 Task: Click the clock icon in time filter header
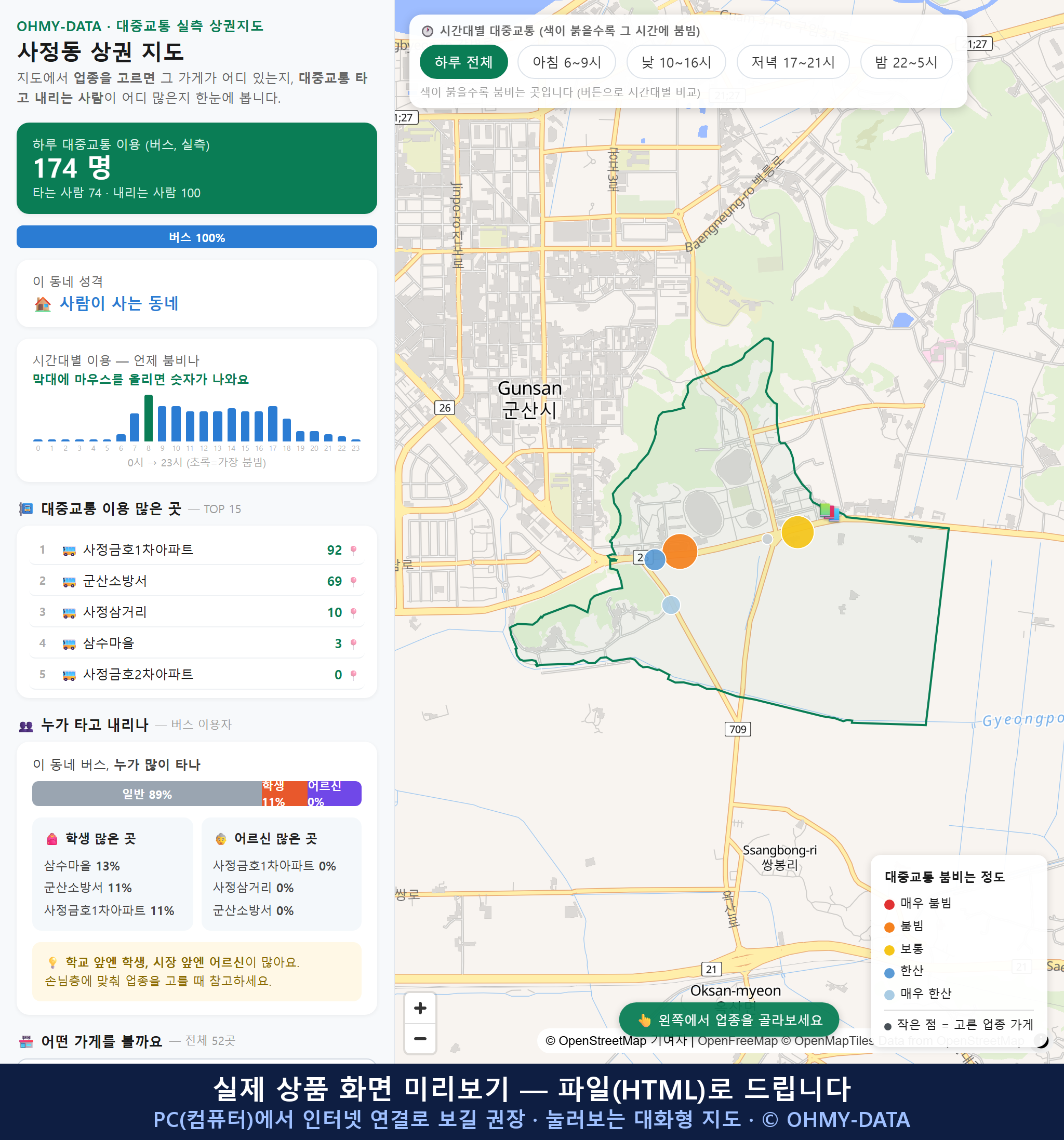tap(428, 31)
